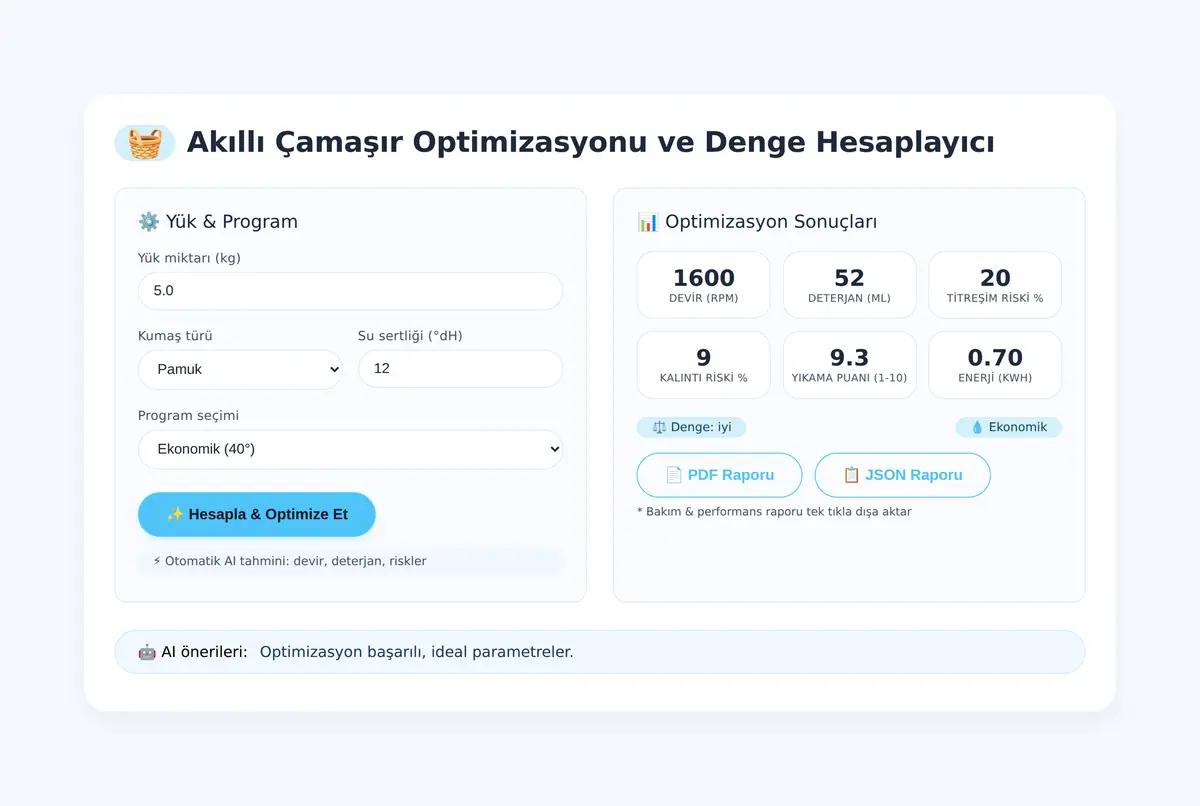Click the Denge: iyi badge

tap(691, 427)
